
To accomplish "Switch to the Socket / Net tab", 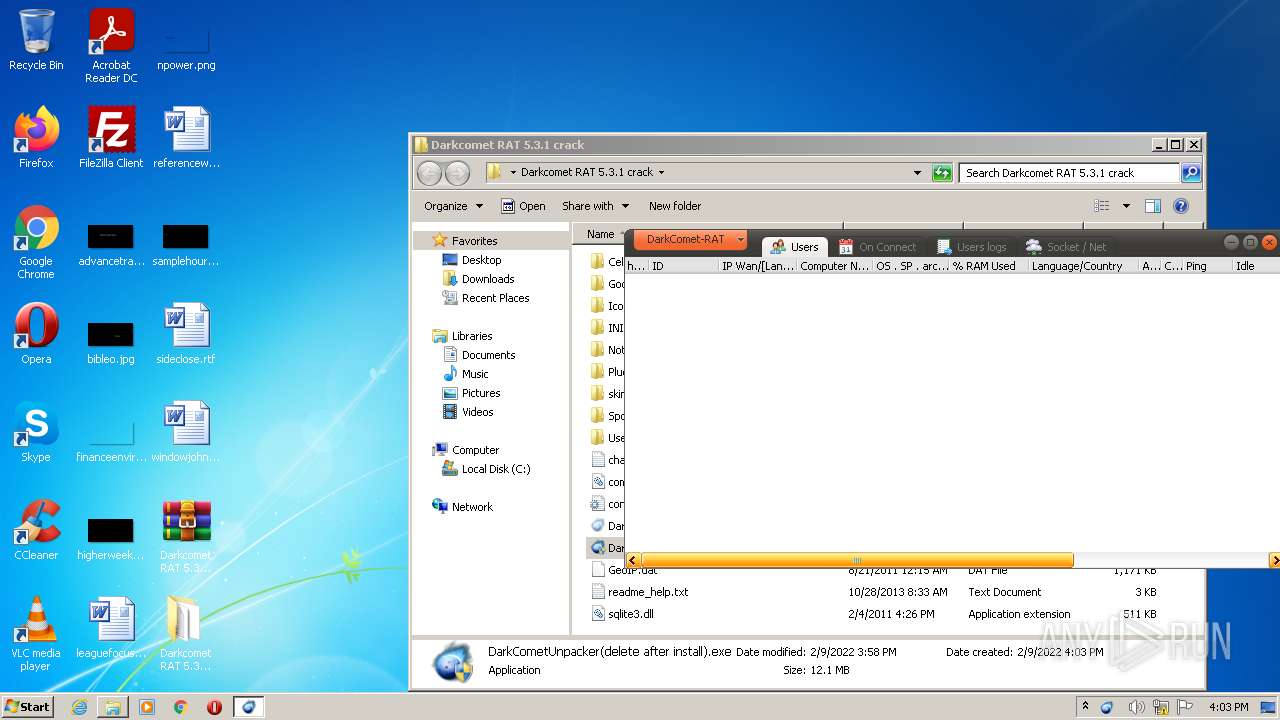I will [x=1066, y=247].
